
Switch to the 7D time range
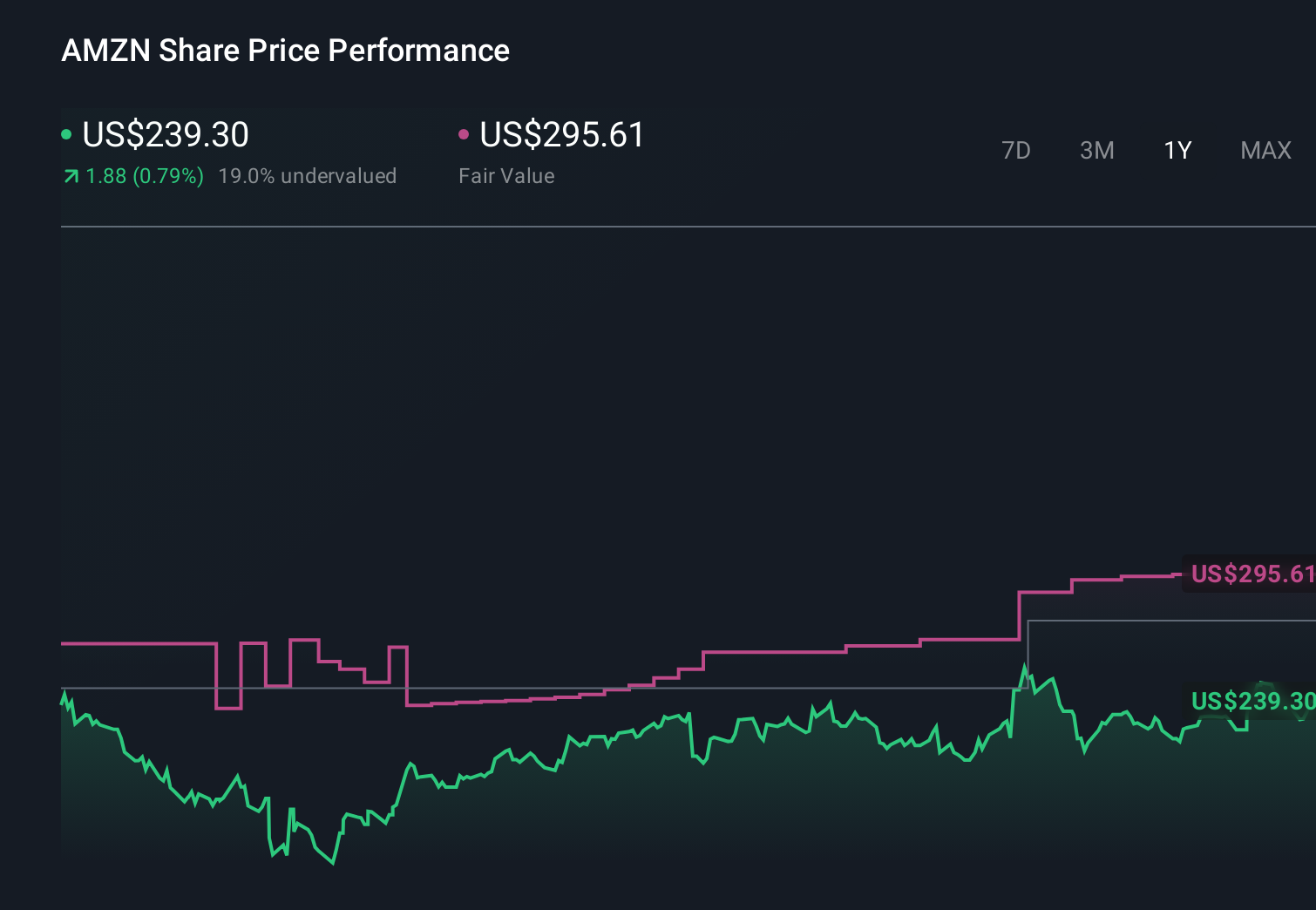(x=1016, y=150)
